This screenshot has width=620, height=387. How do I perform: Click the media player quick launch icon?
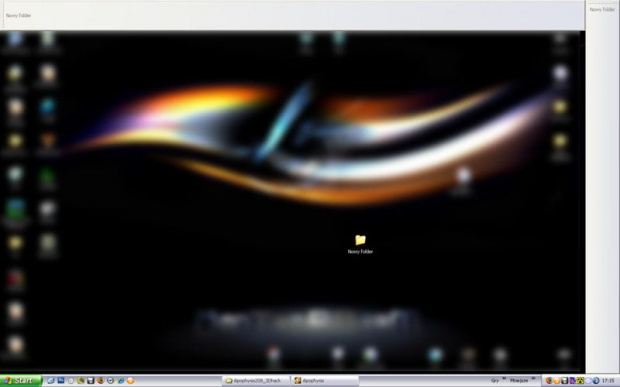pyautogui.click(x=110, y=380)
